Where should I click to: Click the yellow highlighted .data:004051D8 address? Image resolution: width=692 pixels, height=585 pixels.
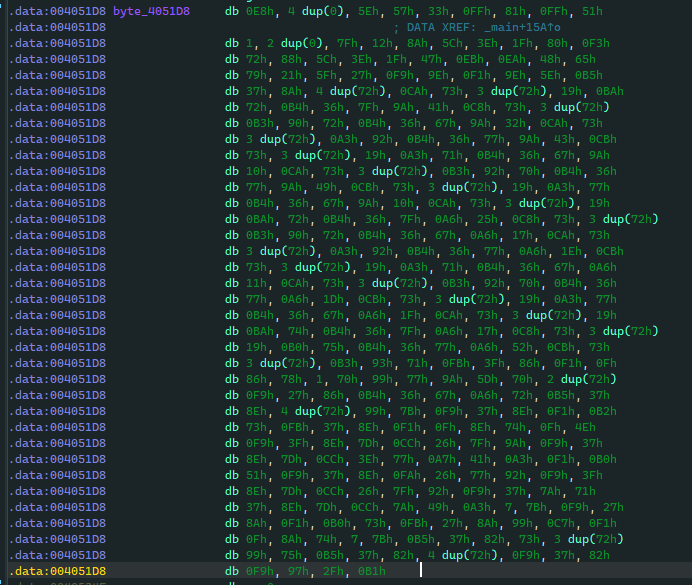(x=57, y=571)
